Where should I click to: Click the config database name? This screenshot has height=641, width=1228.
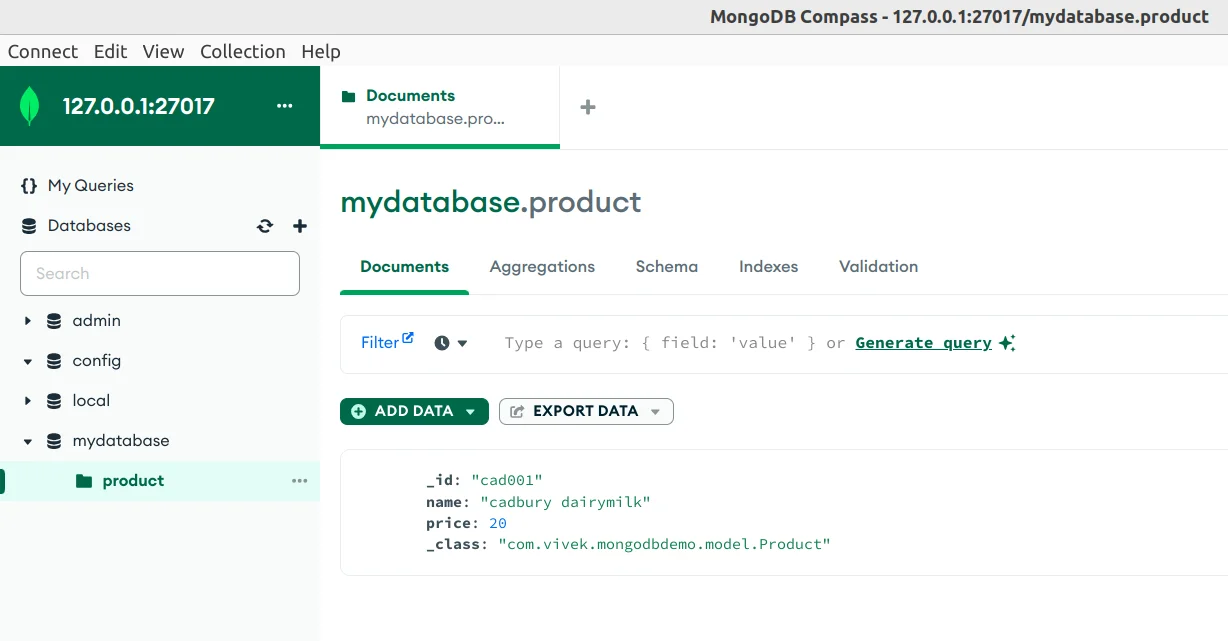point(96,361)
